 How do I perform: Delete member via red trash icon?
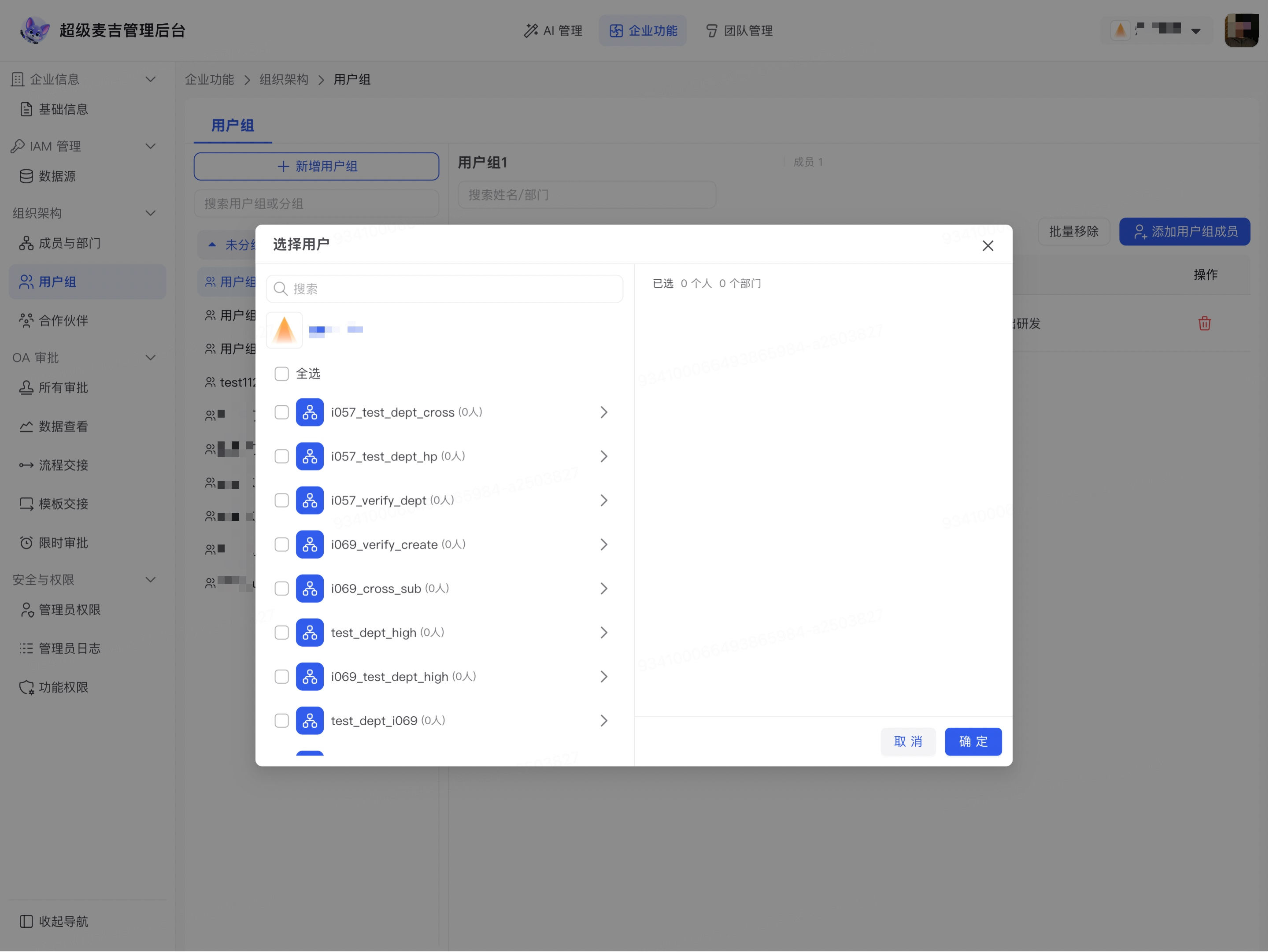1204,323
